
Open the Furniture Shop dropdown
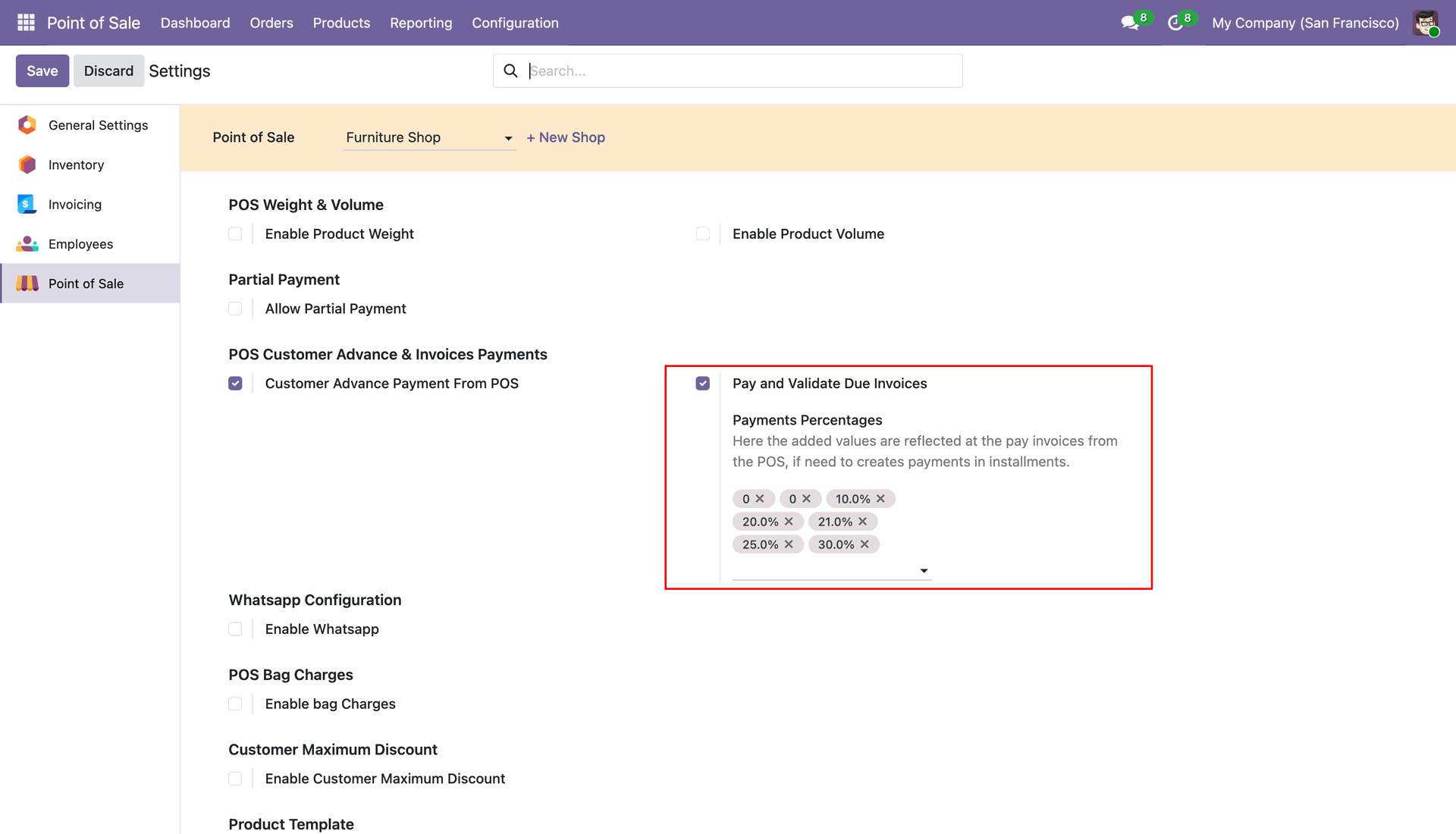tap(429, 137)
